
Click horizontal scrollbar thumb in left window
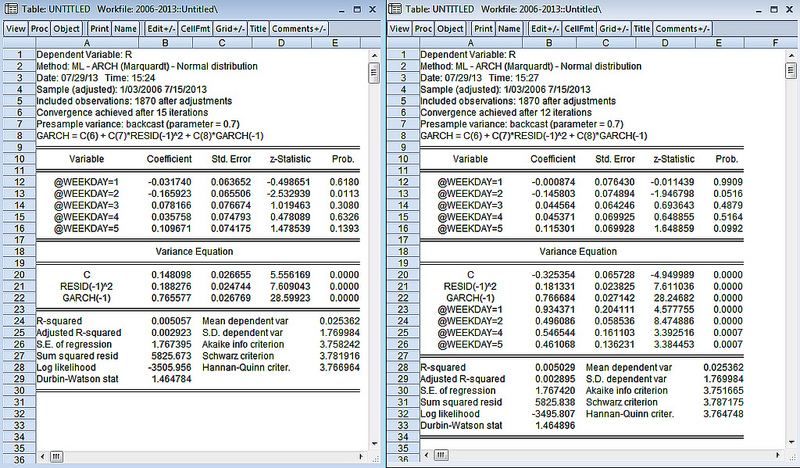pos(57,456)
